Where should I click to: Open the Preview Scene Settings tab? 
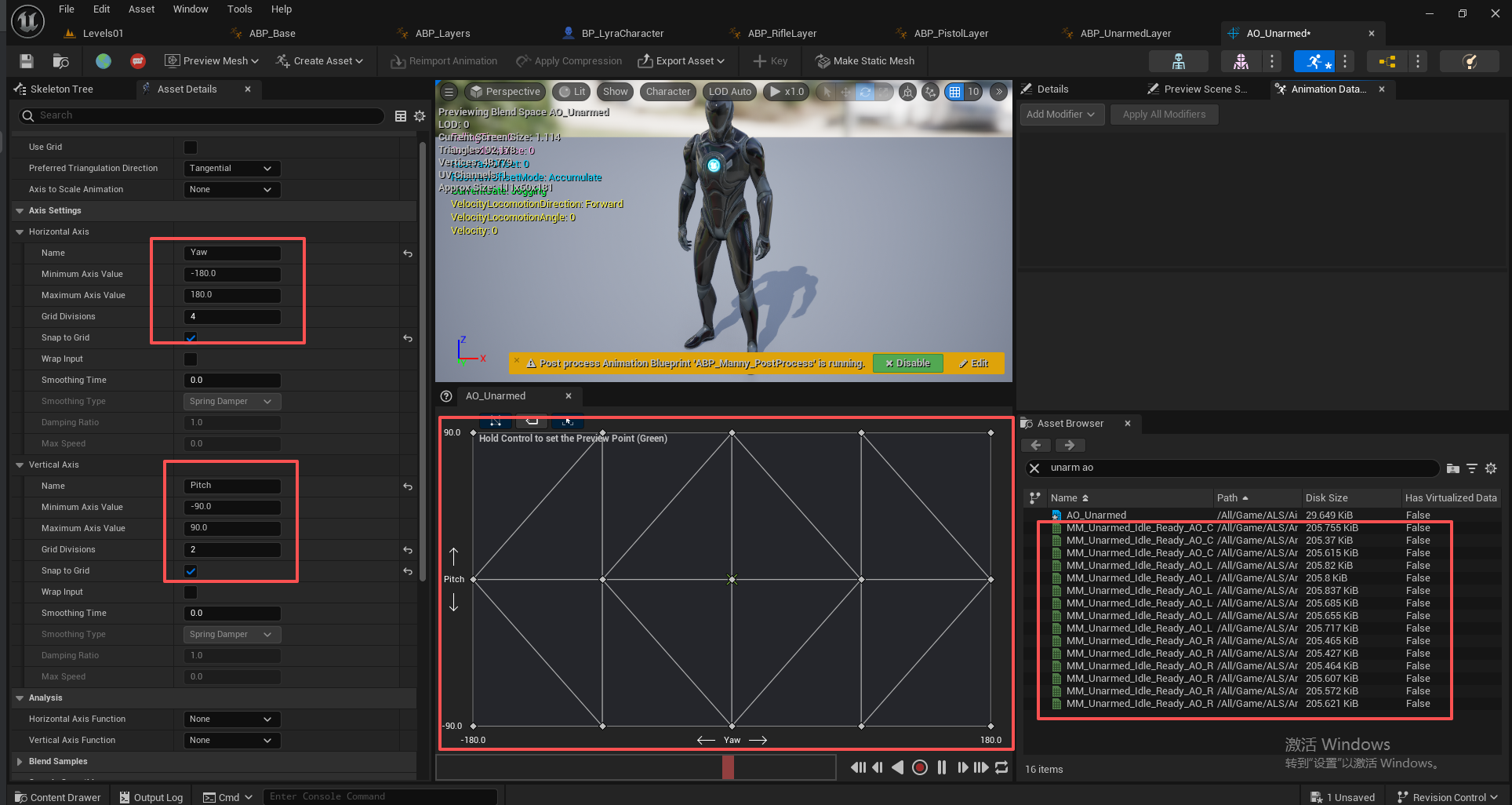[x=1197, y=89]
